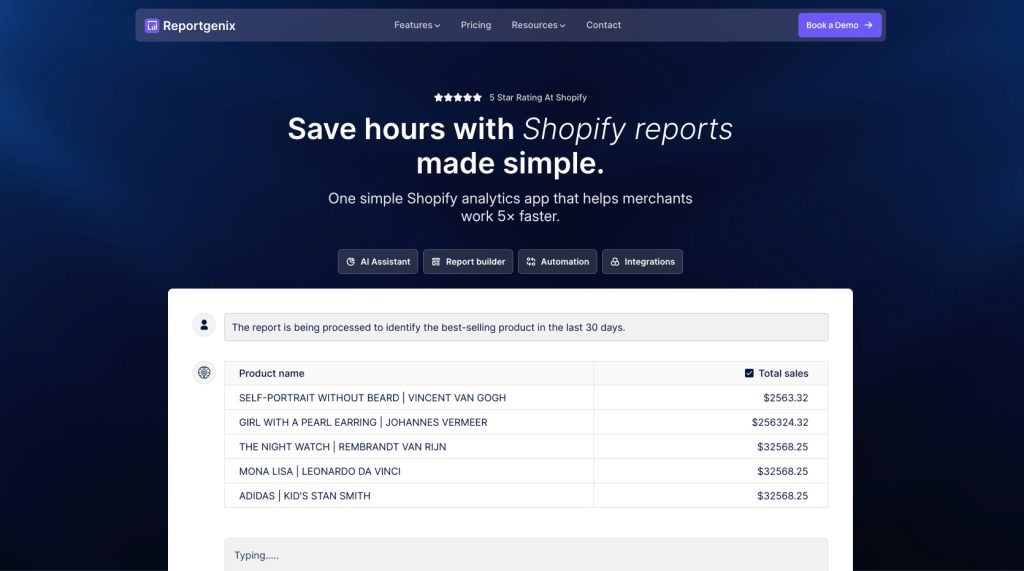Click the AI Assistant tab icon
This screenshot has height=571, width=1024.
tap(351, 261)
